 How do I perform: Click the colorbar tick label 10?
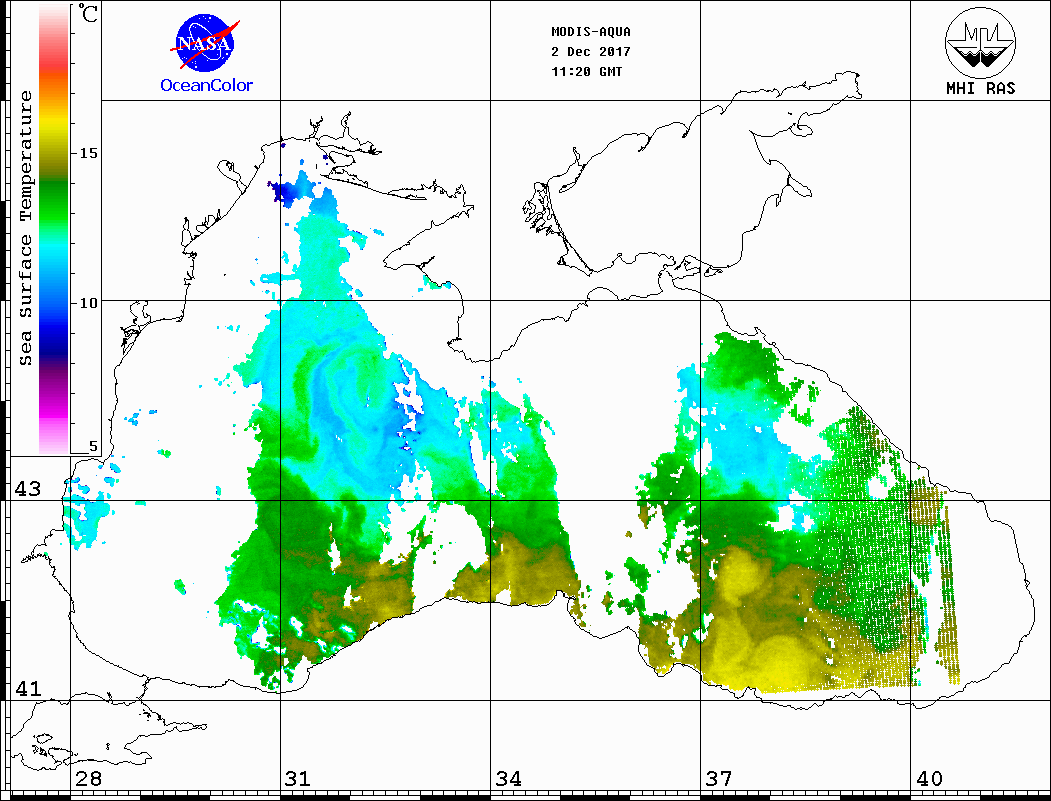tap(88, 303)
